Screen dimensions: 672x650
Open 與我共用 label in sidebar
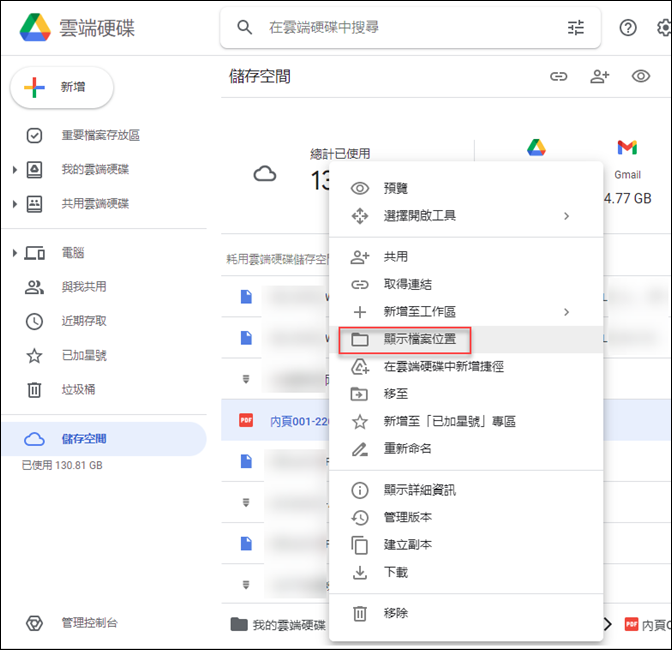pyautogui.click(x=84, y=287)
